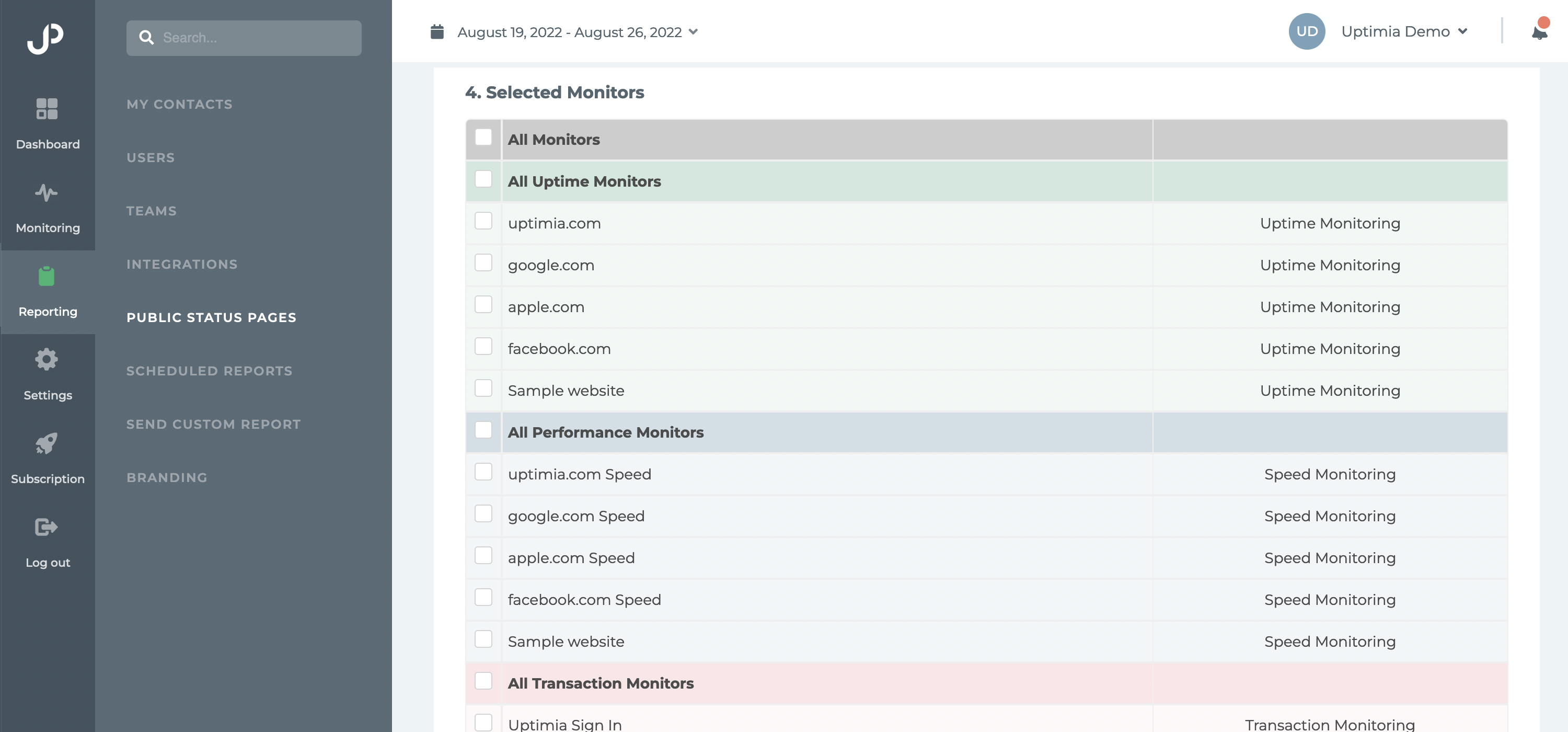Go to Monitoring label in sidebar
The image size is (1568, 732).
(48, 228)
